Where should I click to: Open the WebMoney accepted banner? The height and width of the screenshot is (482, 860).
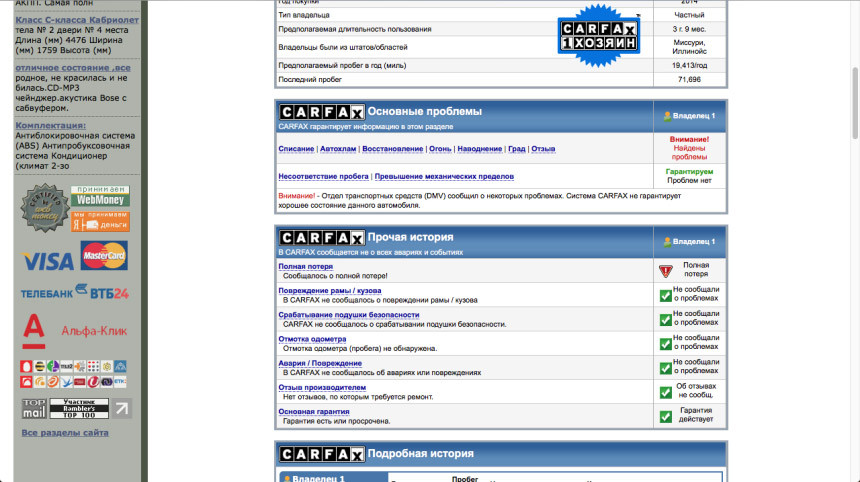tap(100, 196)
